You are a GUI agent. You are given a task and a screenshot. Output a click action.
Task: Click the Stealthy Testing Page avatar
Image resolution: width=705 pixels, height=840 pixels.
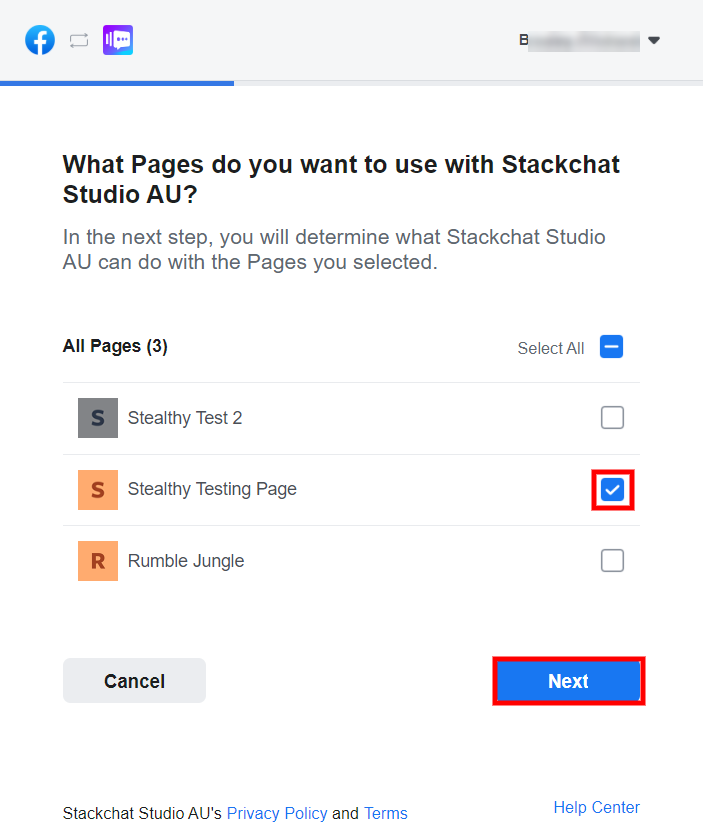pyautogui.click(x=98, y=490)
